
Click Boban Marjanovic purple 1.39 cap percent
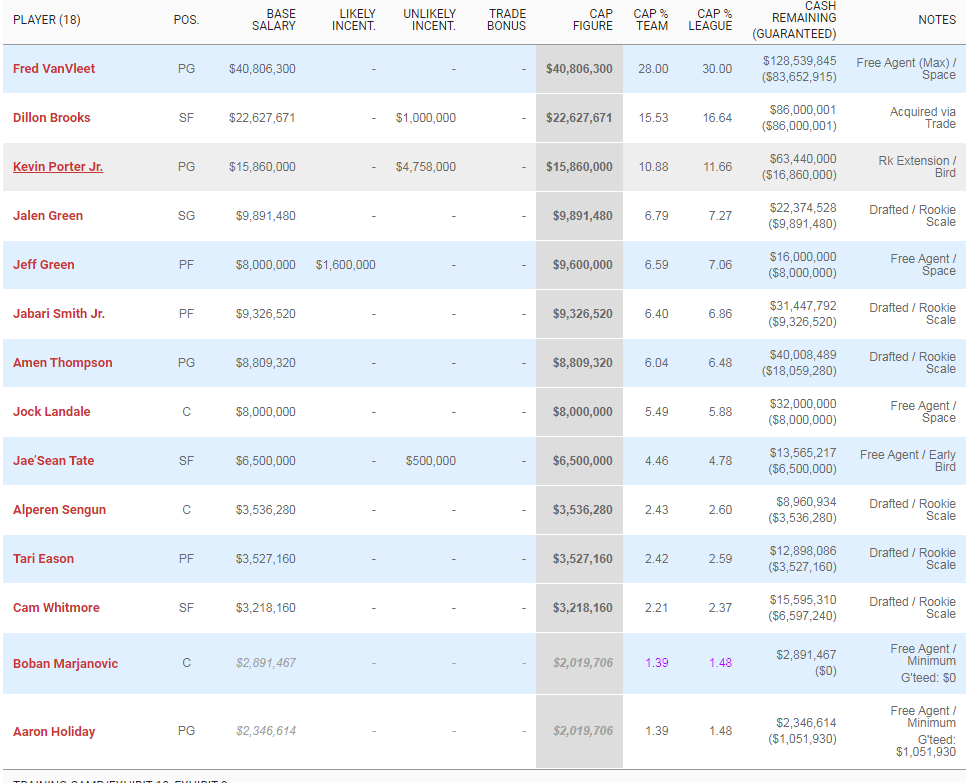[x=657, y=663]
